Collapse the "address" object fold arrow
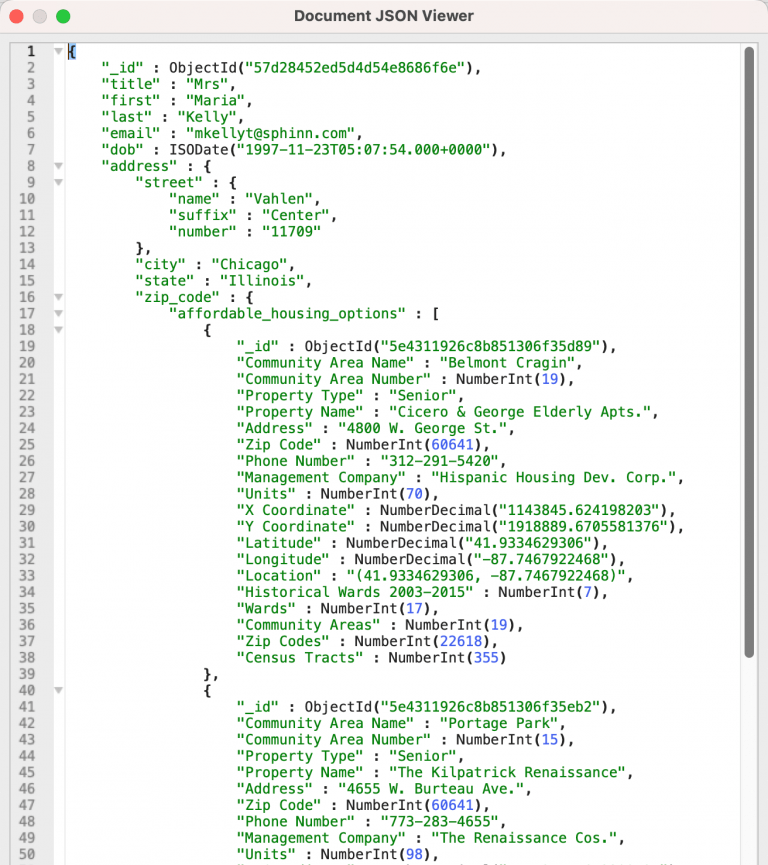Image resolution: width=768 pixels, height=865 pixels. tap(58, 166)
